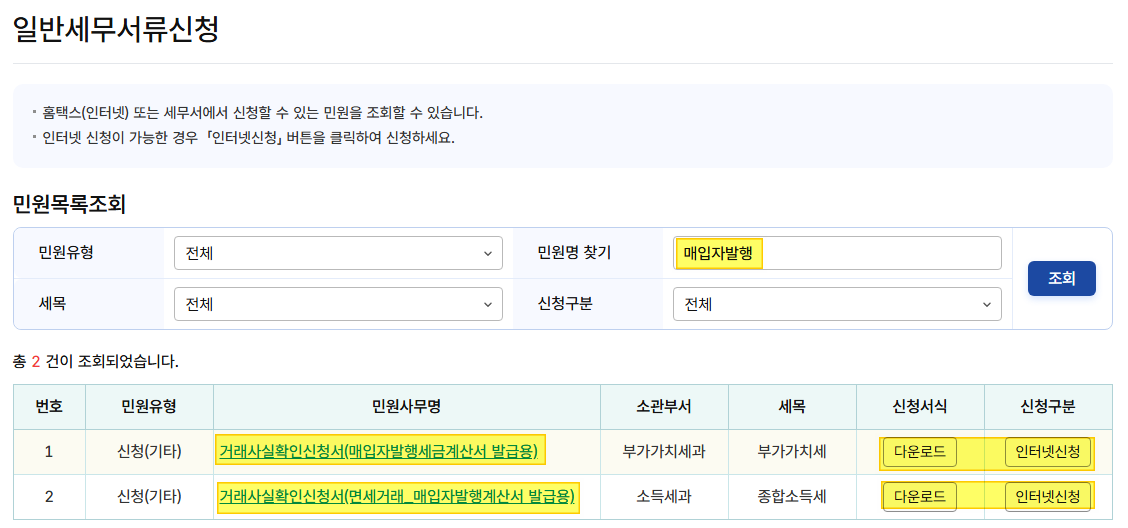Click the 민원명 찾기 search input field
Screen dimensions: 1128x528
click(x=837, y=253)
